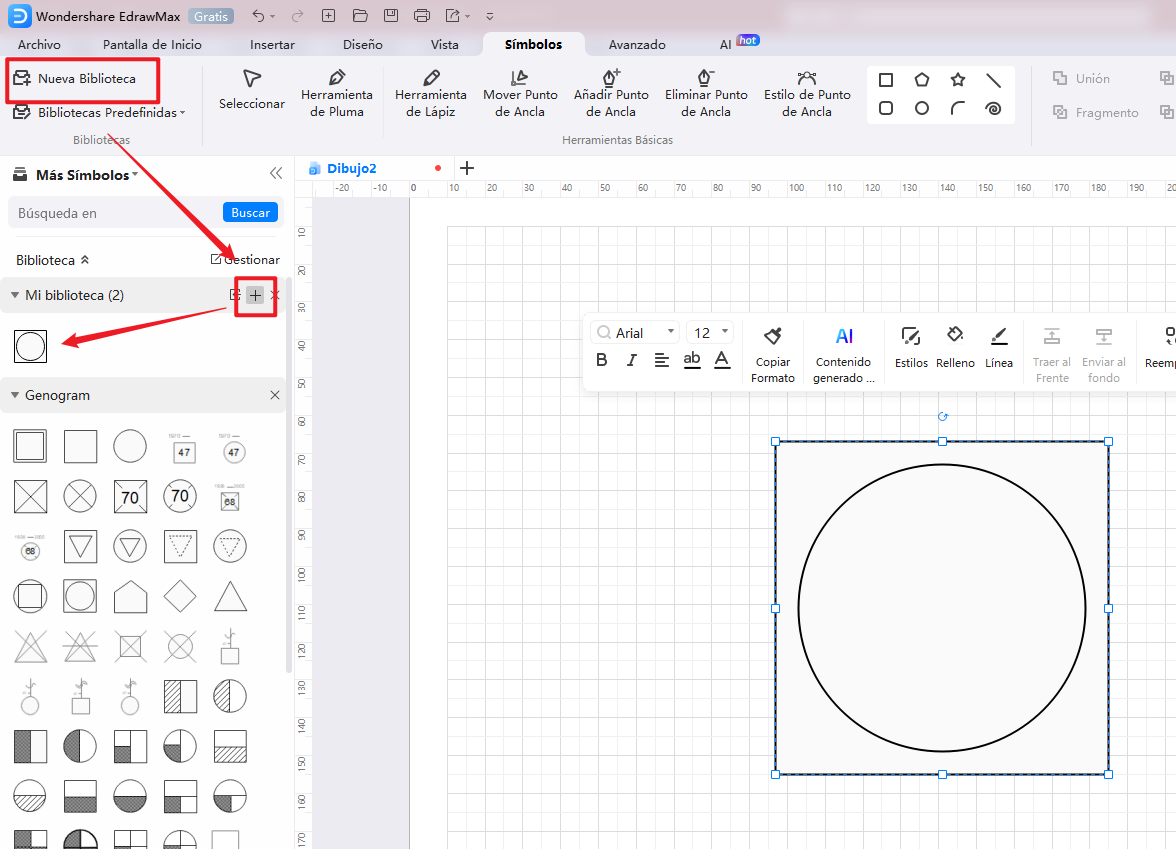
Task: Click the Nueva Biblioteca button
Action: point(76,78)
